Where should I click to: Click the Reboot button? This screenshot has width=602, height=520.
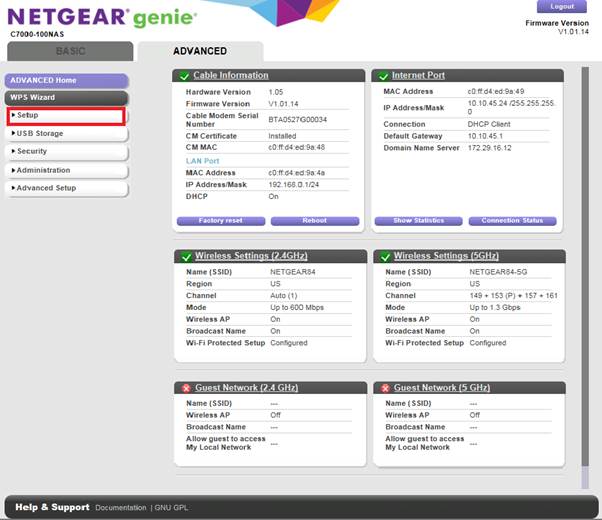(315, 221)
